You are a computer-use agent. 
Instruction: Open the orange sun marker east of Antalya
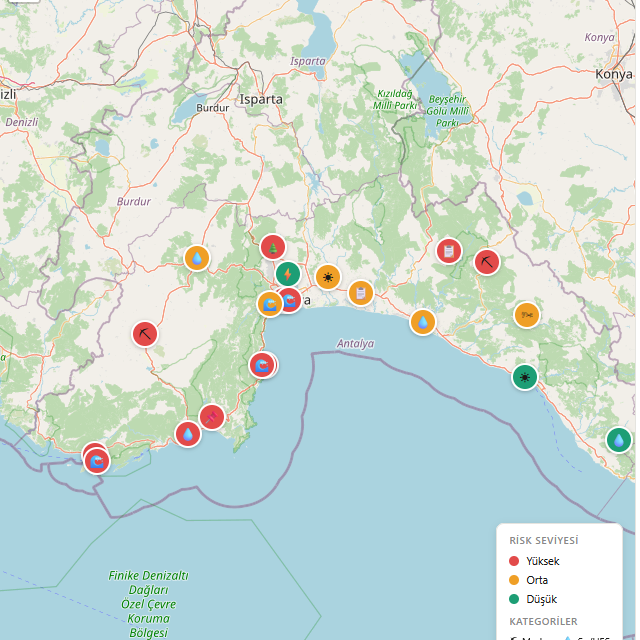tap(328, 277)
